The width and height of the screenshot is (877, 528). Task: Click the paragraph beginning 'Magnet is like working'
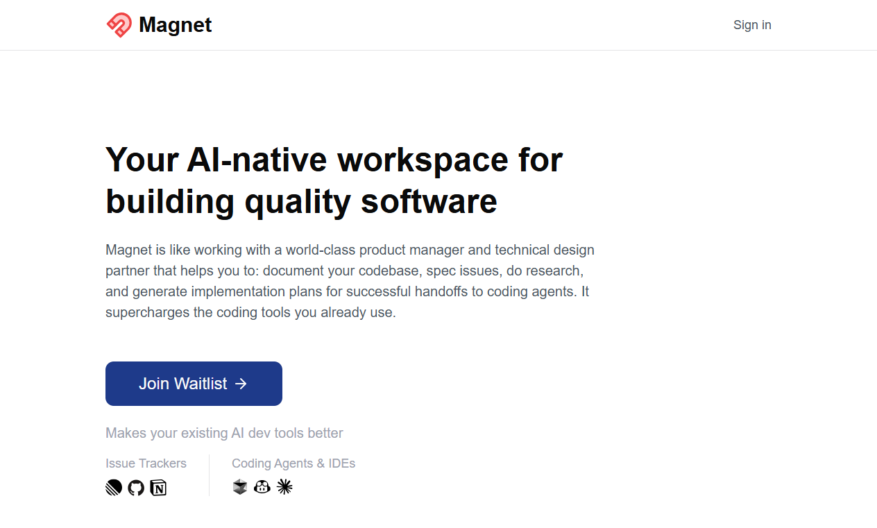tap(350, 281)
